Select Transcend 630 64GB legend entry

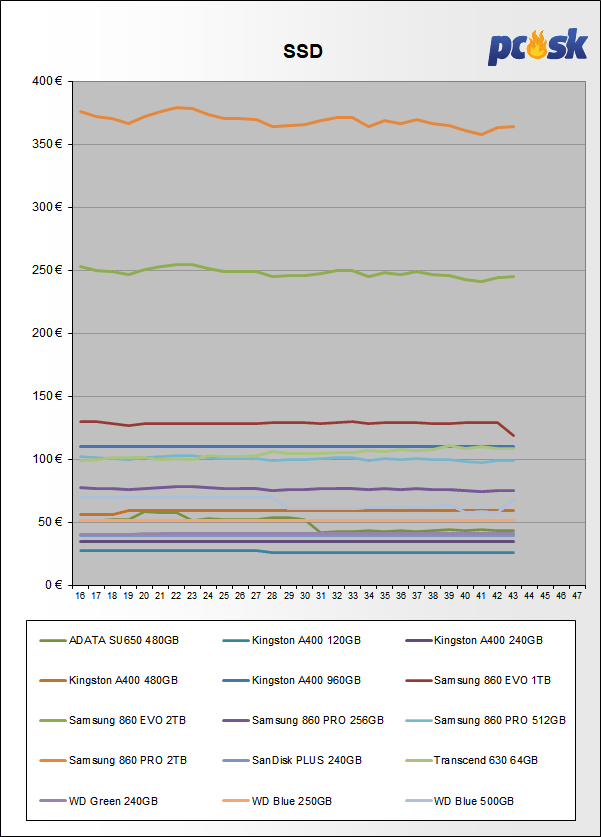click(471, 760)
